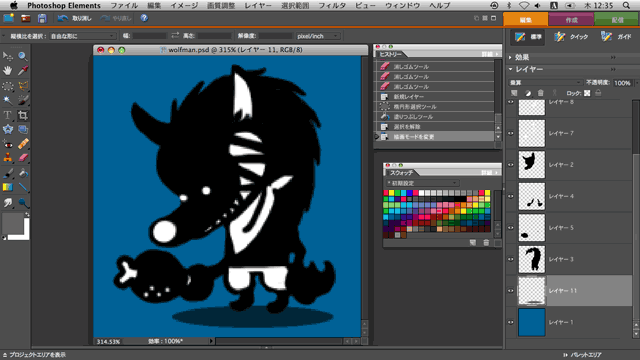Screen dimensions: 640x360
Task: Select the Crop tool
Action: click(x=23, y=115)
